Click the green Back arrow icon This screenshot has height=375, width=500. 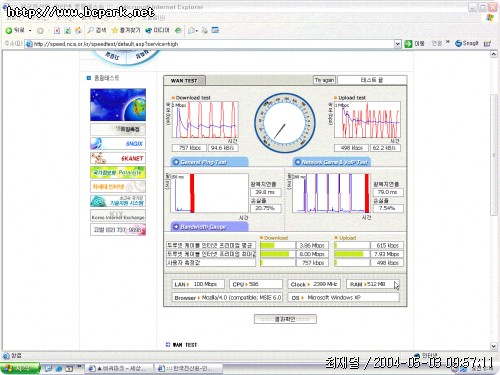tap(9, 31)
